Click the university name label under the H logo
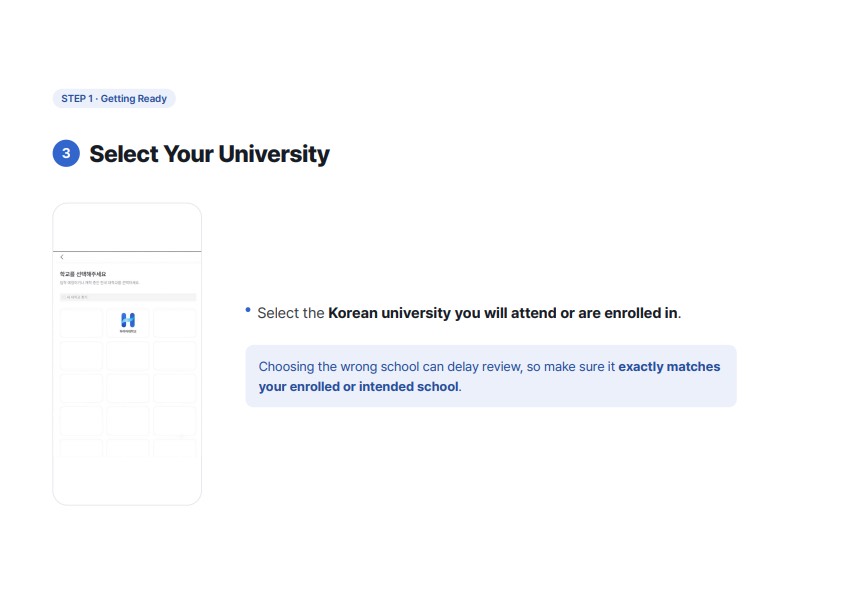The width and height of the screenshot is (842, 595). tap(128, 332)
